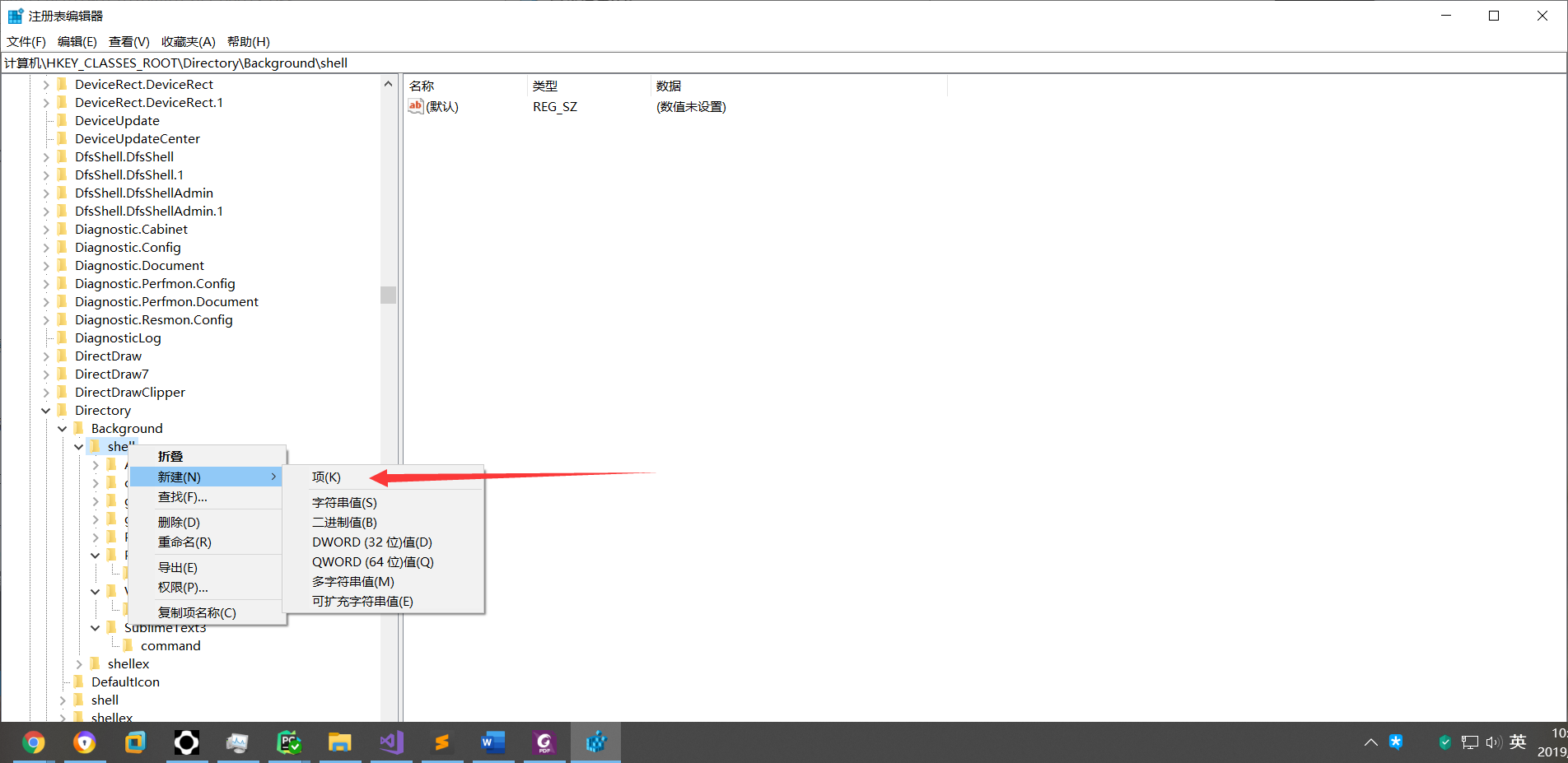The height and width of the screenshot is (763, 1568).
Task: Collapse the Directory tree node
Action: click(46, 410)
